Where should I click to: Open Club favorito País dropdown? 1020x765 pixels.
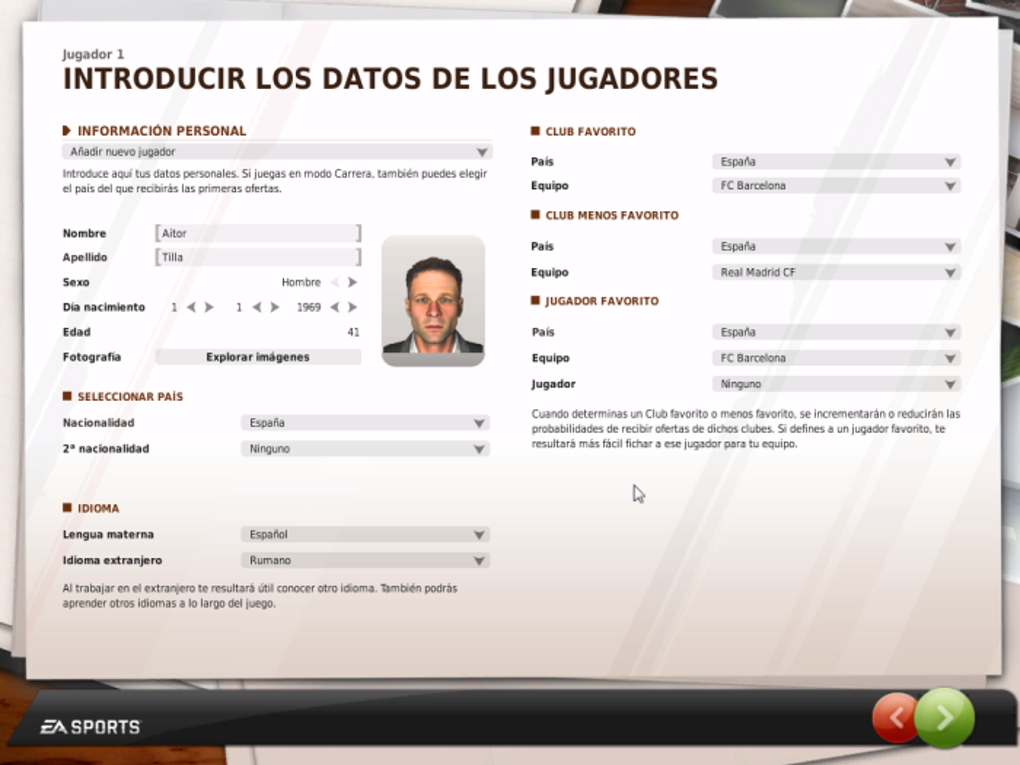click(836, 162)
